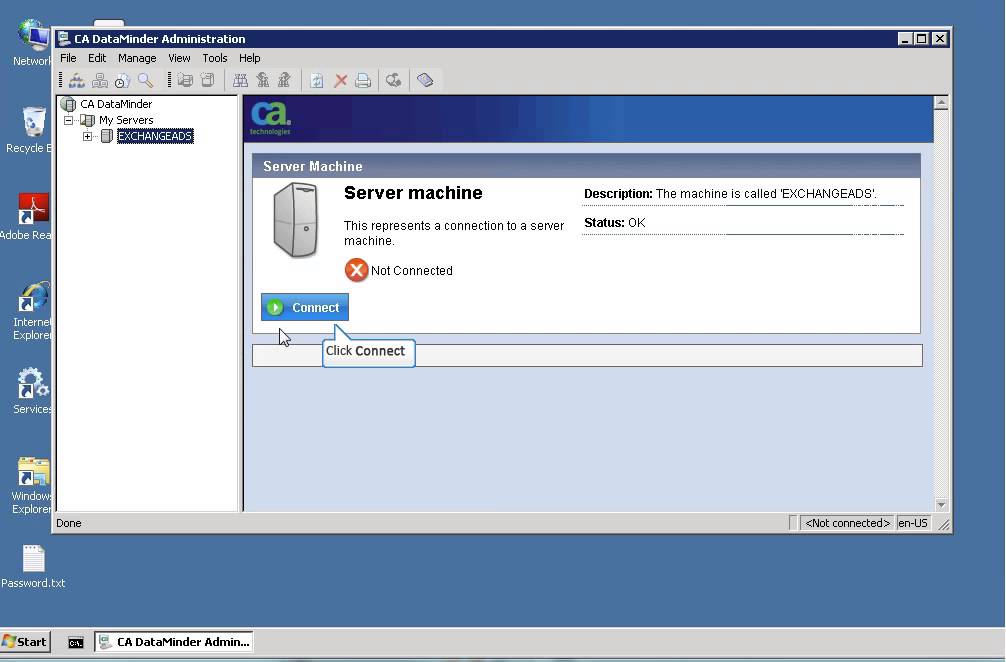Click the empty field below the Connect panel
This screenshot has height=662, width=1006.
[587, 355]
